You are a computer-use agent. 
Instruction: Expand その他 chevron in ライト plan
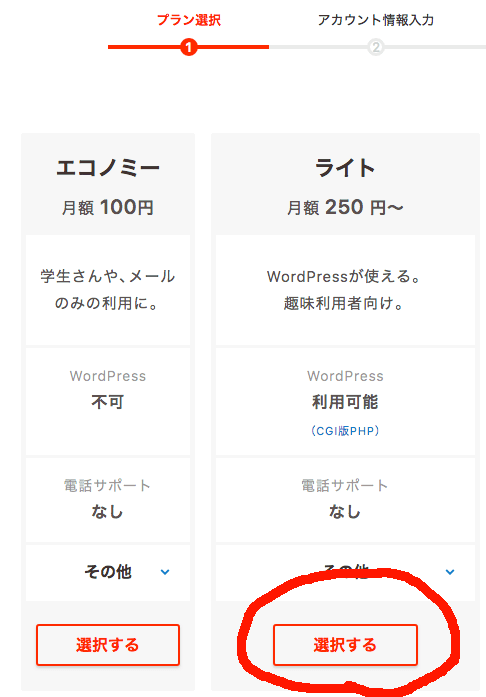coord(450,572)
